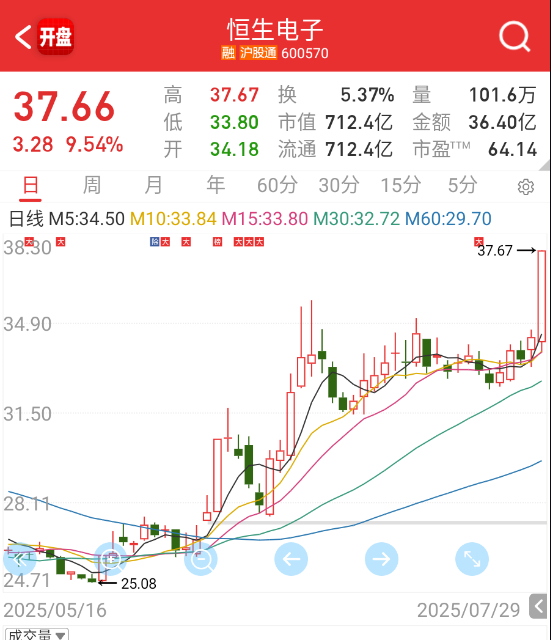The image size is (551, 640).
Task: Jump back with double left arrow button
Action: [20, 559]
